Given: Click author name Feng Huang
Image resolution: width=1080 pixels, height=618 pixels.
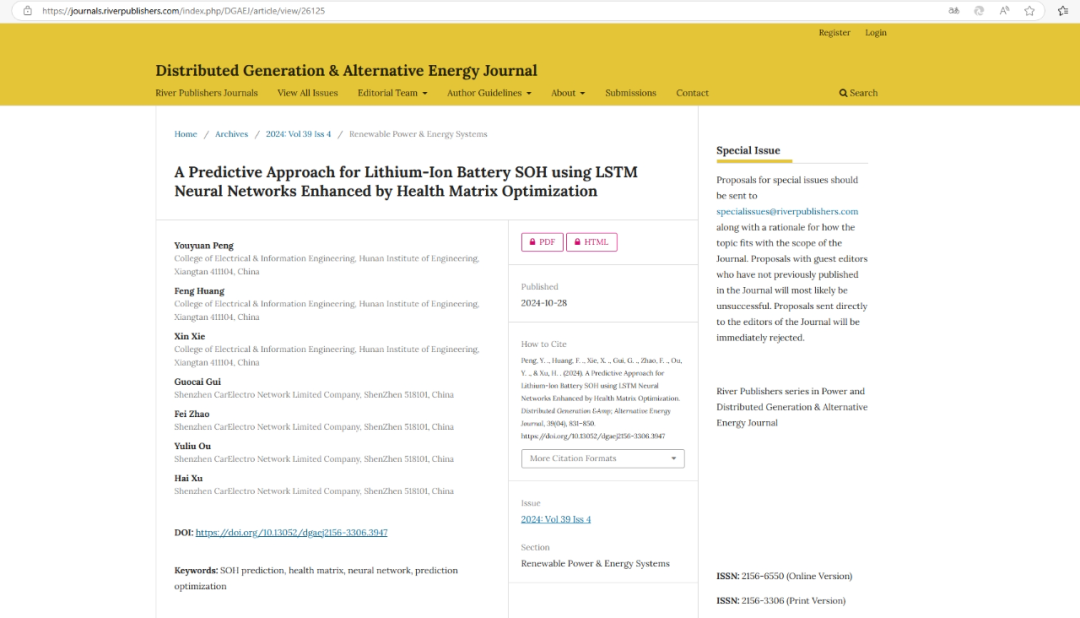Looking at the screenshot, I should click(x=199, y=291).
